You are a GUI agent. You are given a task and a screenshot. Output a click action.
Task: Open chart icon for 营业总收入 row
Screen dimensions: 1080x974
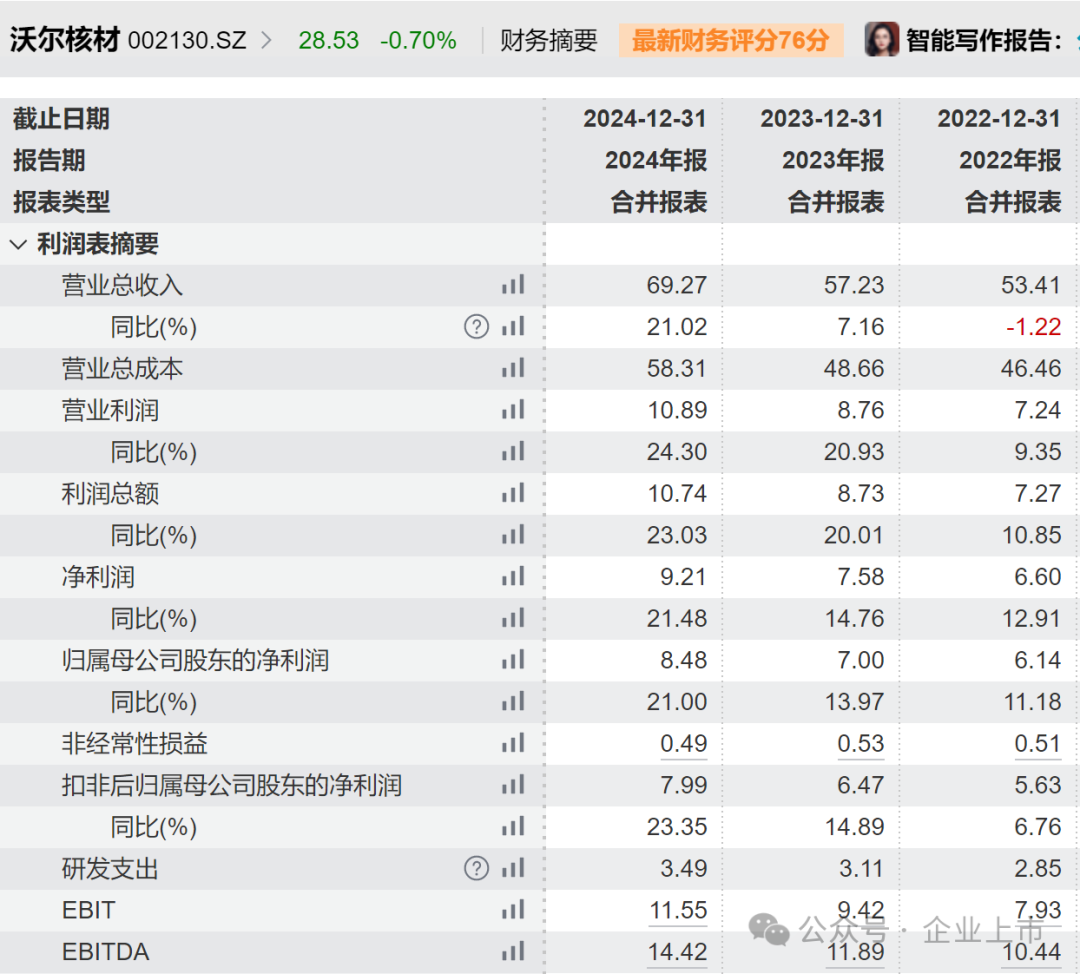[x=513, y=284]
